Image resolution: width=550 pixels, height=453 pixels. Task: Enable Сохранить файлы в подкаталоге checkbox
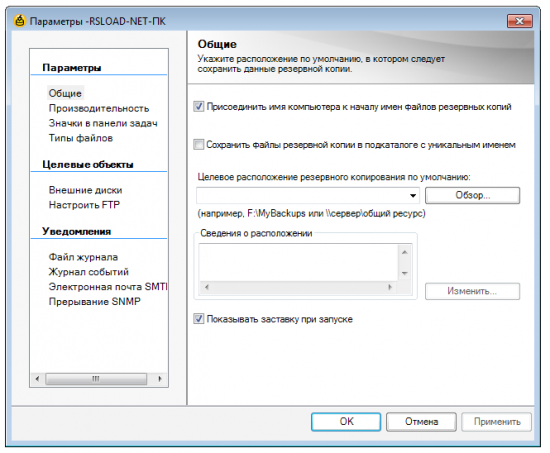coord(199,145)
